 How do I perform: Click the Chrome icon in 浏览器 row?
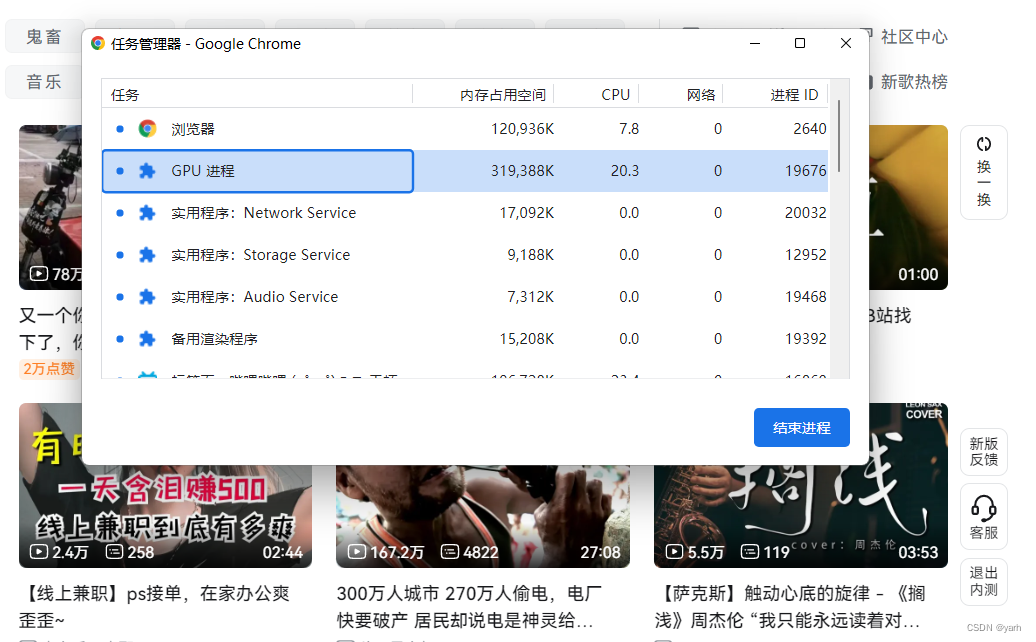[x=147, y=129]
